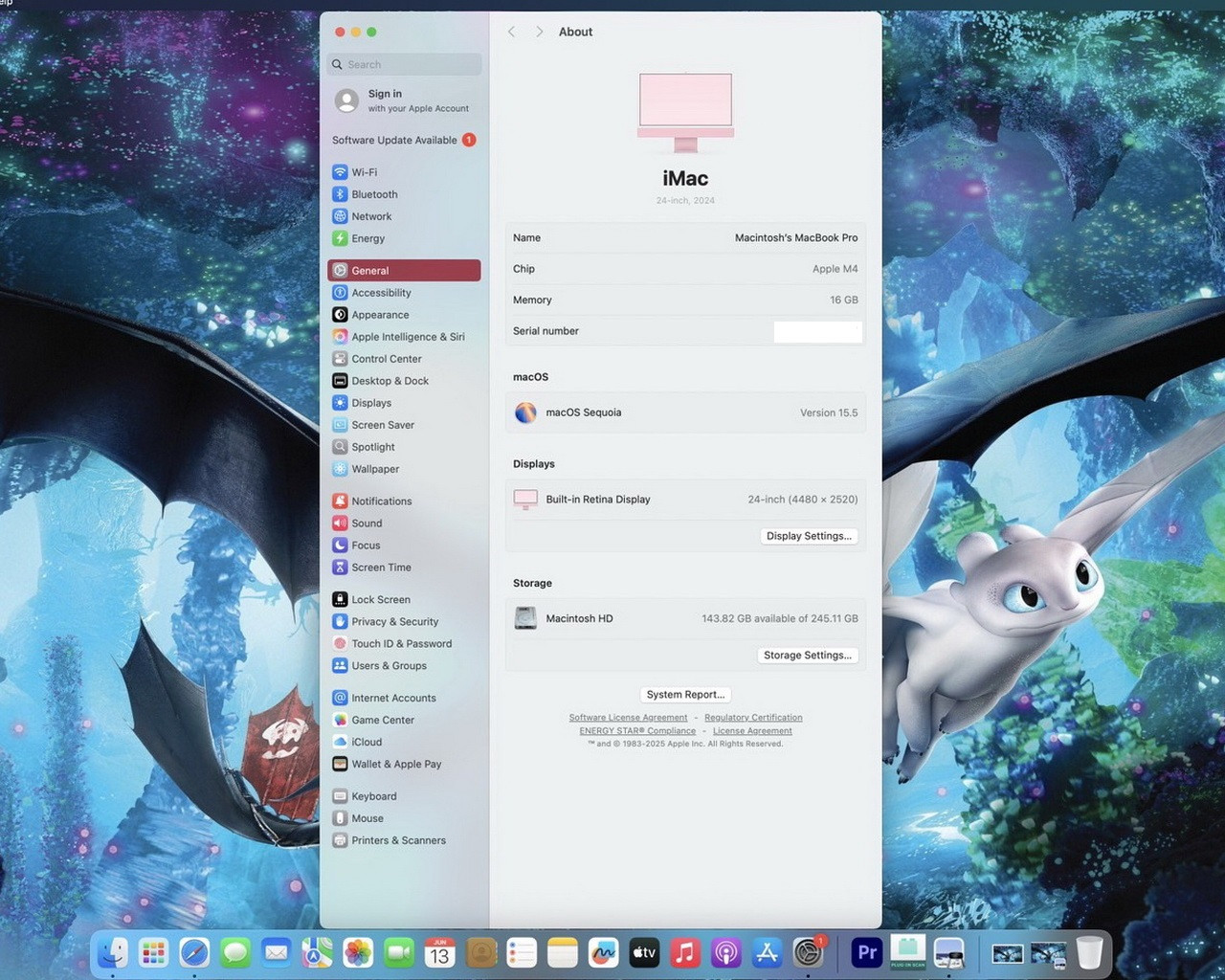This screenshot has height=980, width=1225.
Task: Click the "16 GB" memory value
Action: point(843,301)
